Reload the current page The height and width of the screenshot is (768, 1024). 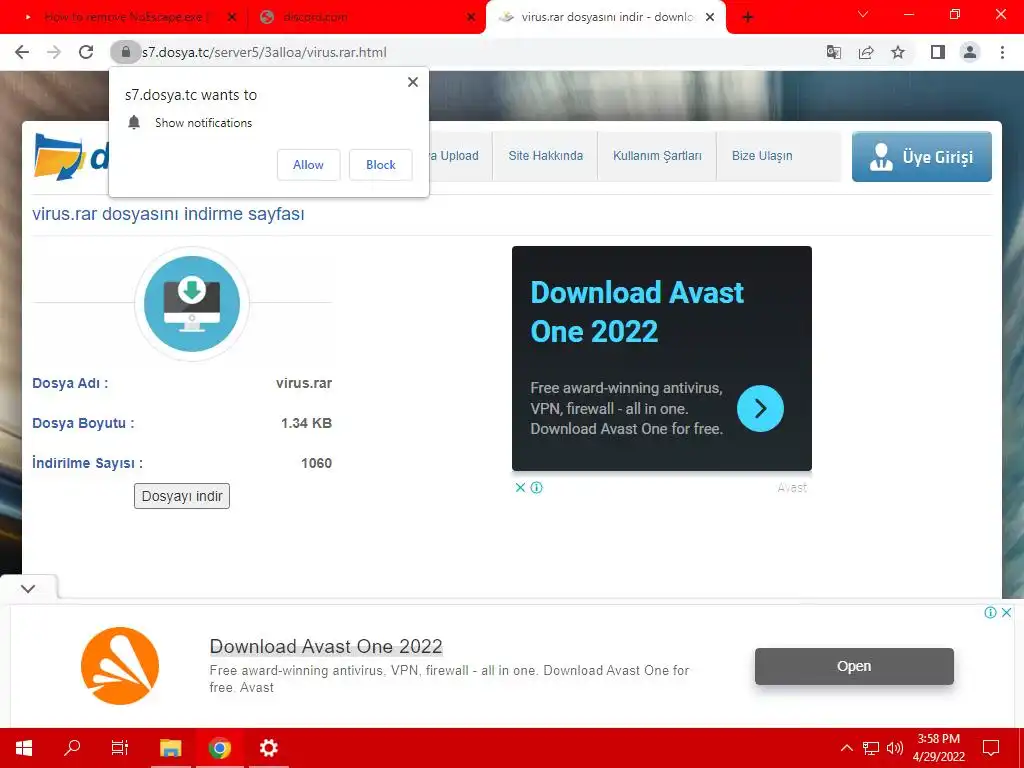click(x=86, y=52)
